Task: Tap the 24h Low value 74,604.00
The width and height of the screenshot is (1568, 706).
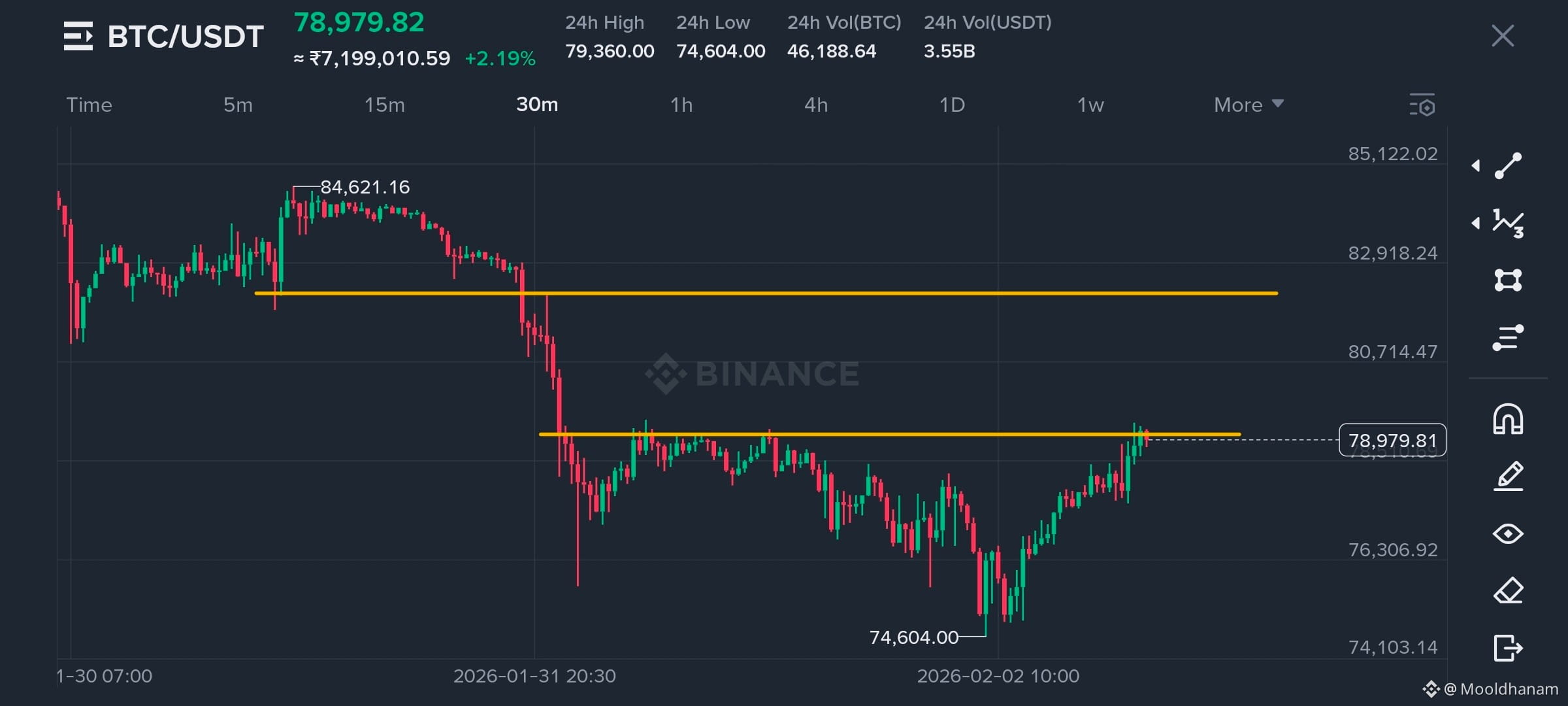Action: [x=721, y=51]
